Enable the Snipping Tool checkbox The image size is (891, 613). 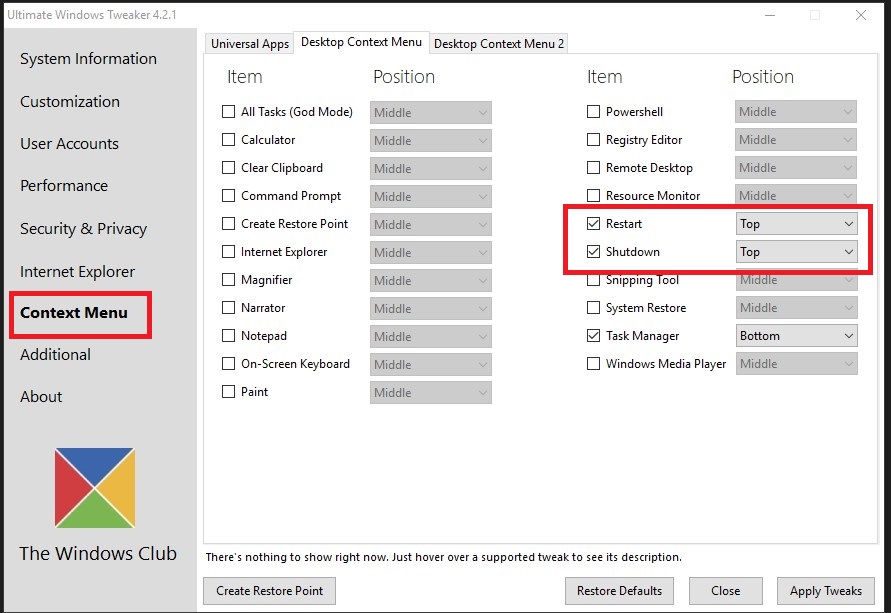[593, 280]
